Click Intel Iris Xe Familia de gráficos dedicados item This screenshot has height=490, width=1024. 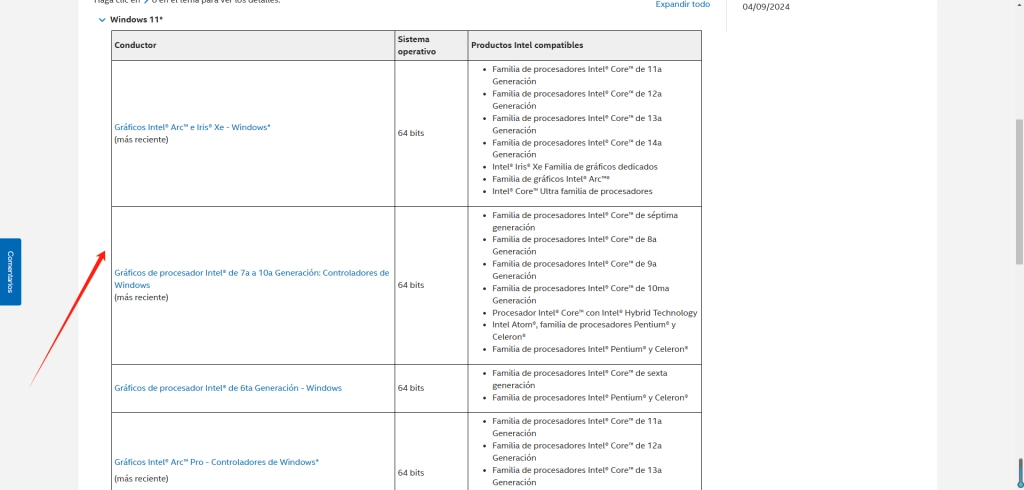(575, 167)
